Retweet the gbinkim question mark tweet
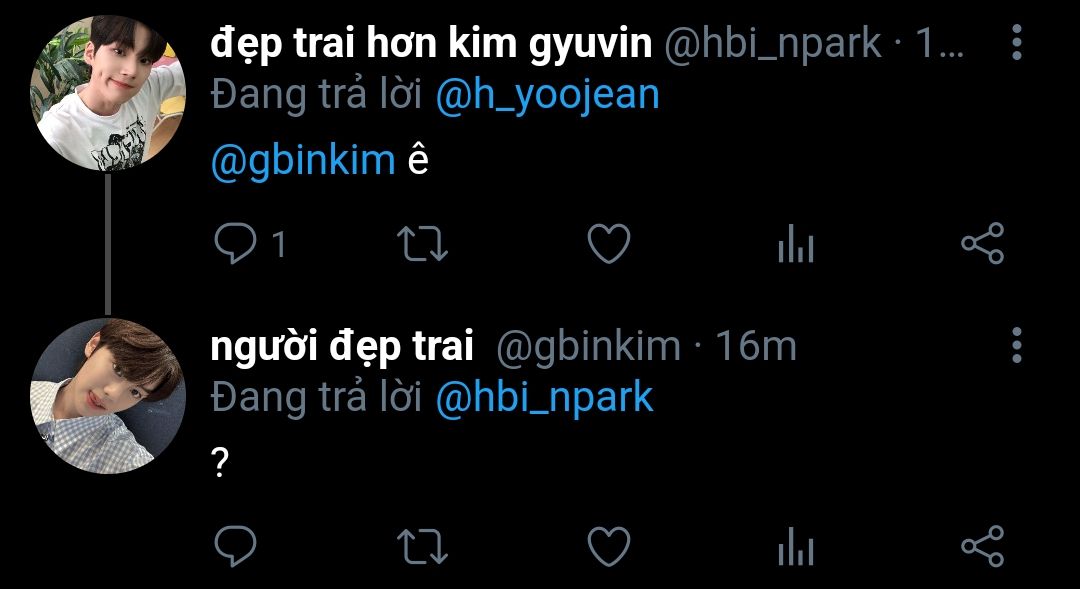This screenshot has width=1080, height=589. (x=423, y=546)
